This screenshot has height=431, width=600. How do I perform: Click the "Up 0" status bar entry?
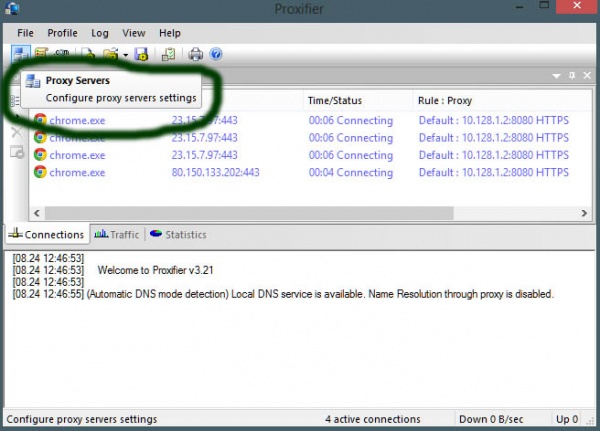[567, 420]
